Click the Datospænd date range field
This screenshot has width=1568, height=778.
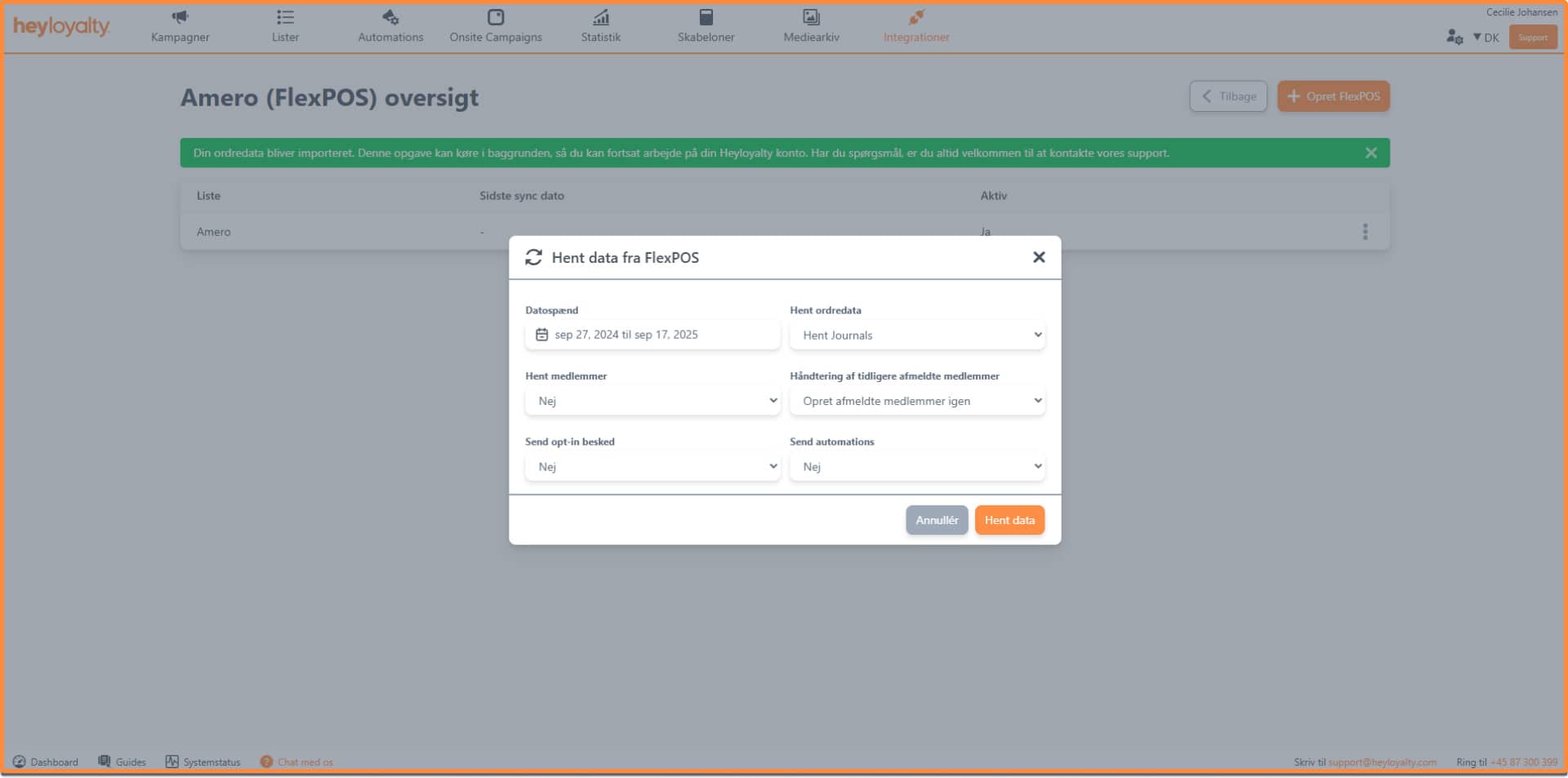pyautogui.click(x=652, y=335)
